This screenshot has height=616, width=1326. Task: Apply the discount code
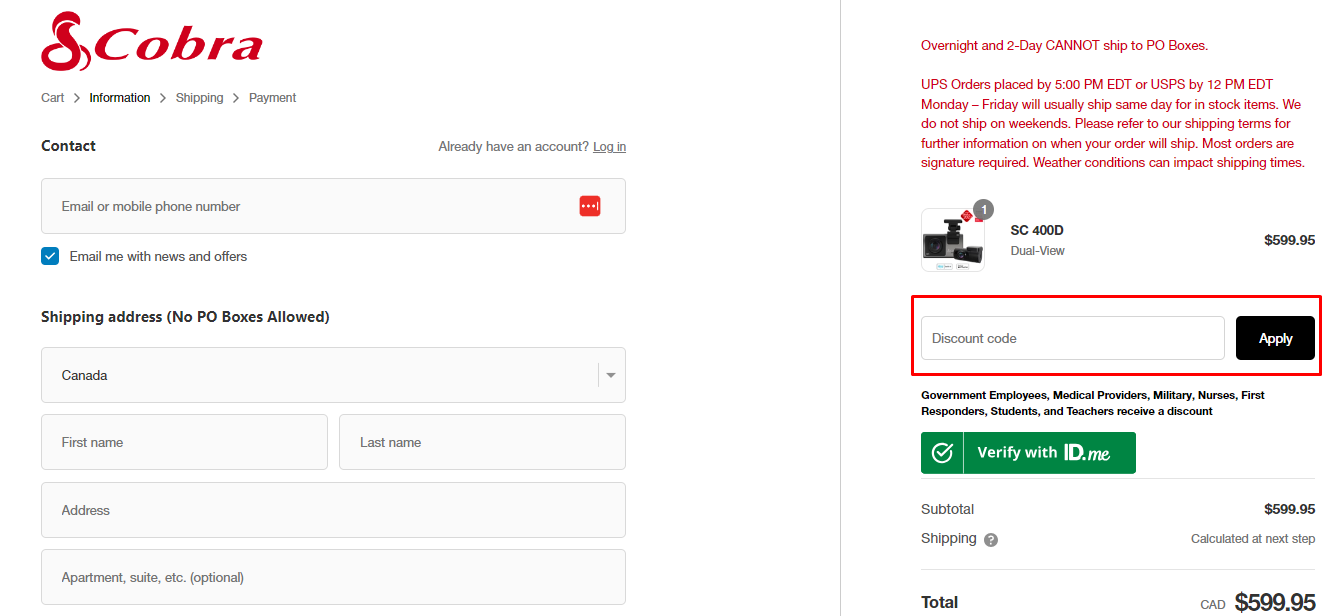1275,338
